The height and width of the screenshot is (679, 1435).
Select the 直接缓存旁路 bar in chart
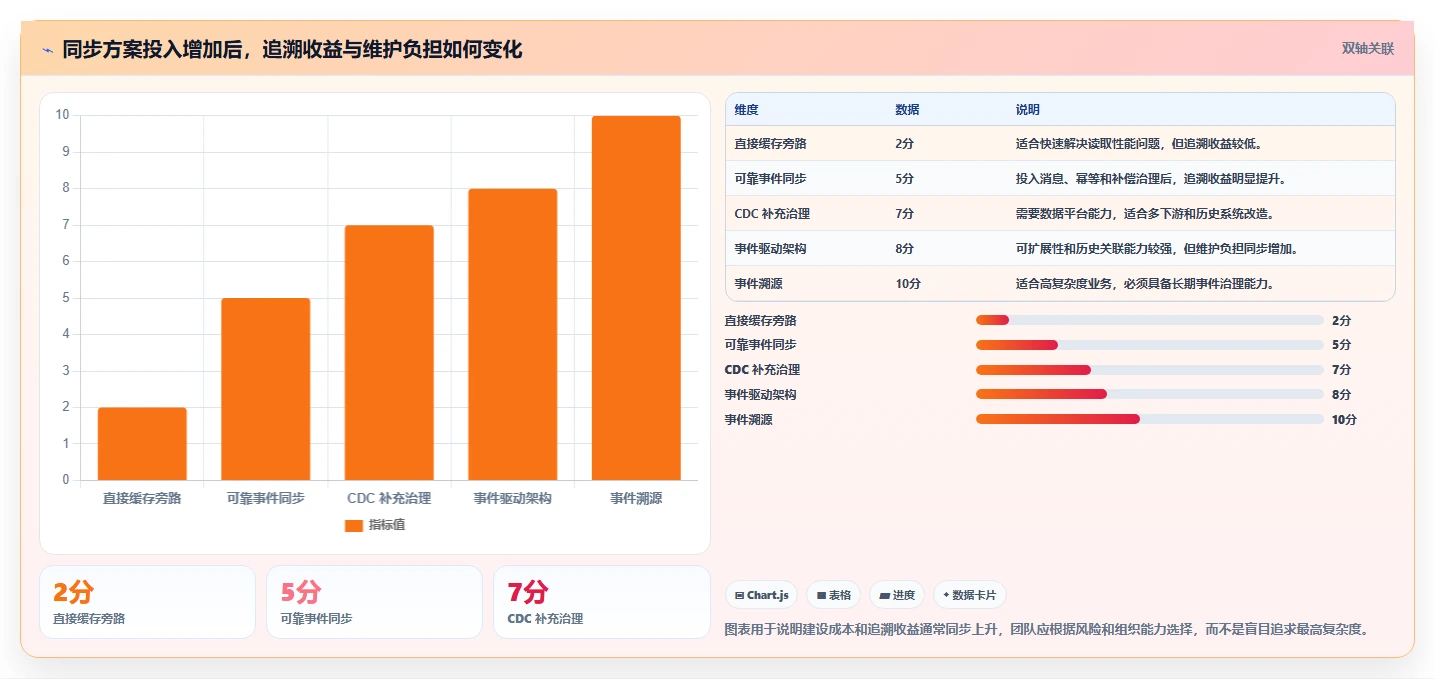[142, 444]
